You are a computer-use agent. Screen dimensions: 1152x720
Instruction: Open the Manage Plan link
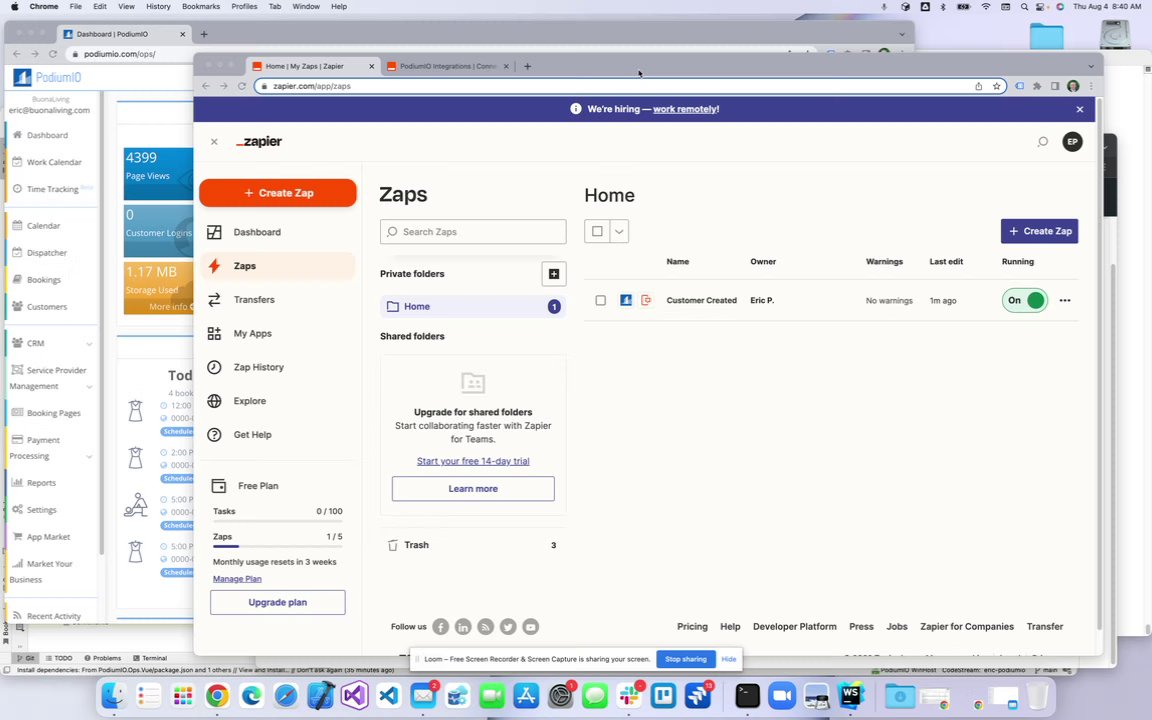pyautogui.click(x=237, y=579)
